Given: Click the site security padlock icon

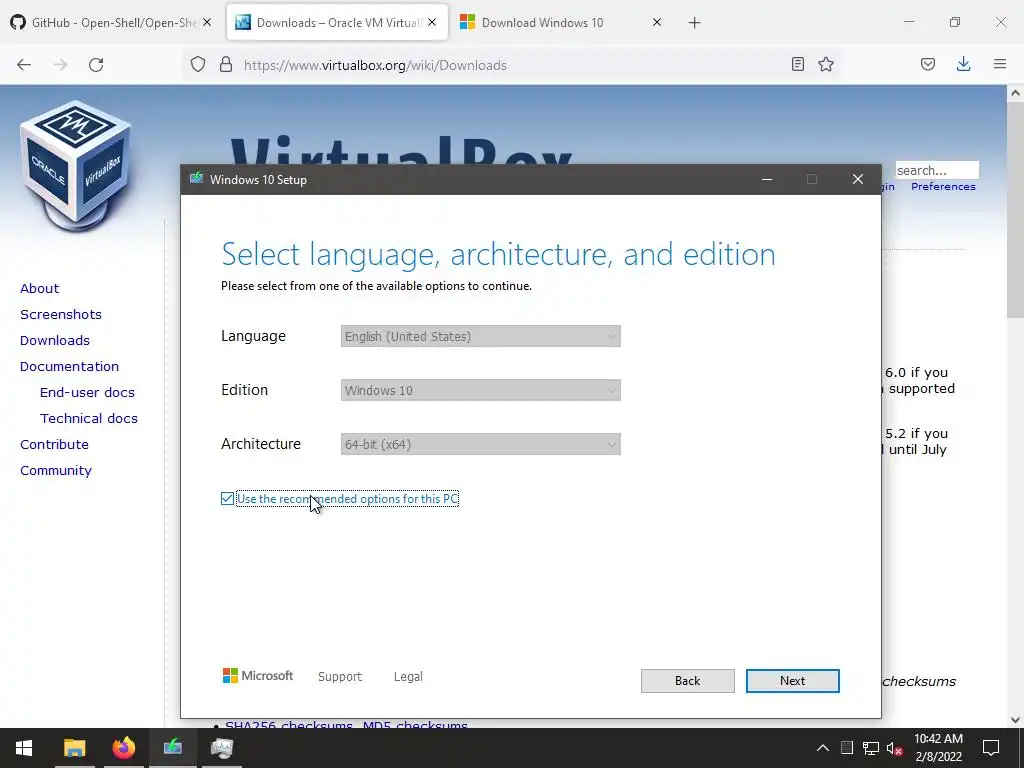Looking at the screenshot, I should coord(226,65).
